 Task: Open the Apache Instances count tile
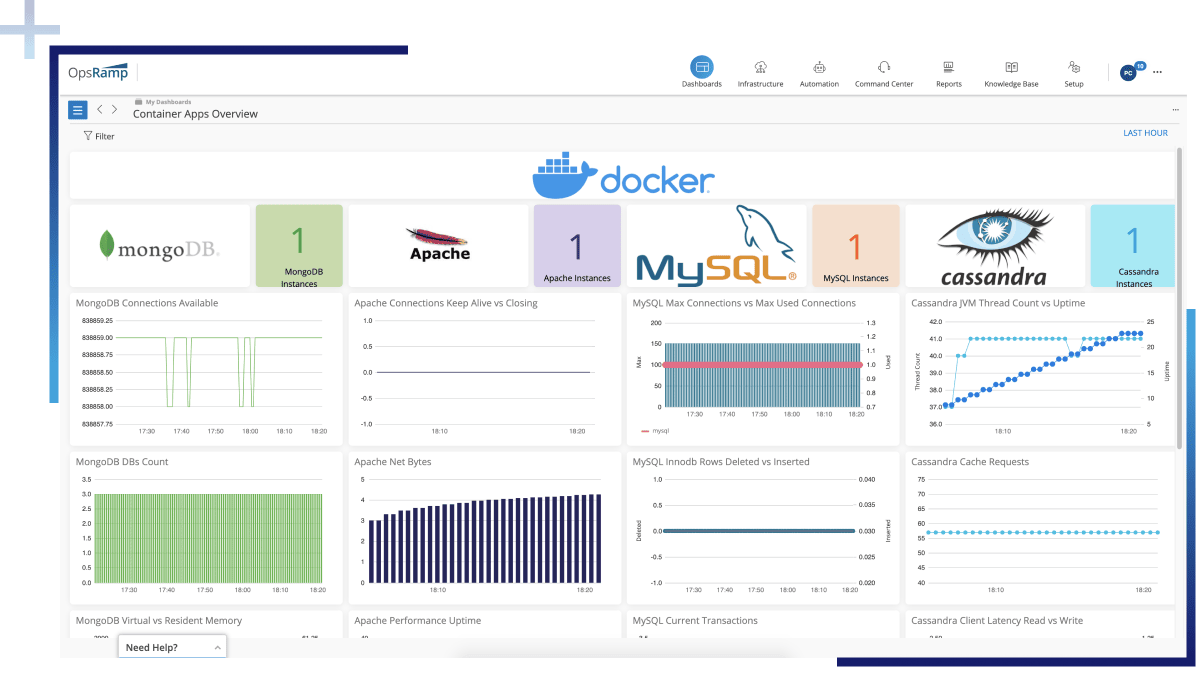[577, 246]
